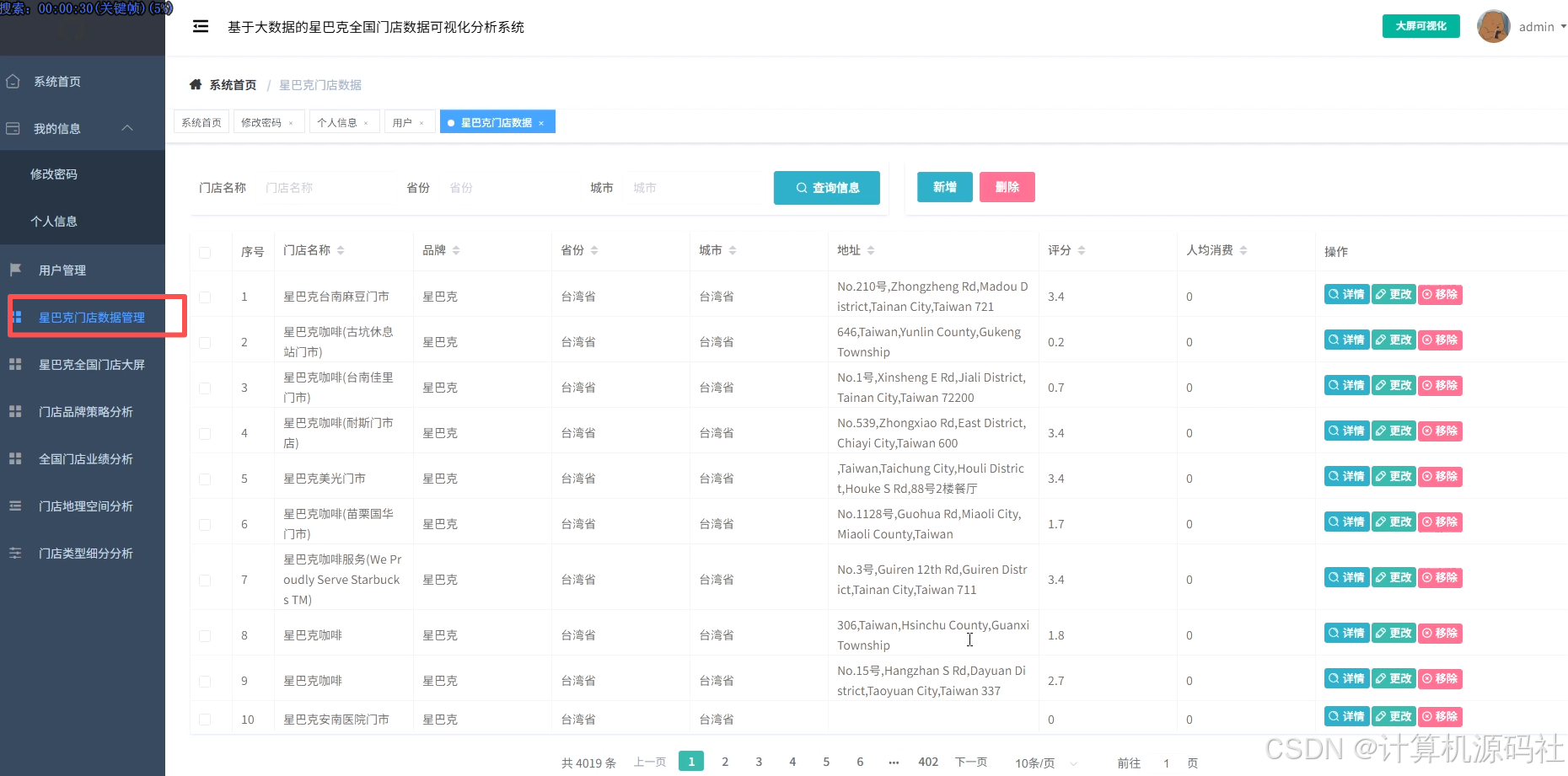
Task: Sort by 门店名称 column arrows
Action: (x=341, y=250)
